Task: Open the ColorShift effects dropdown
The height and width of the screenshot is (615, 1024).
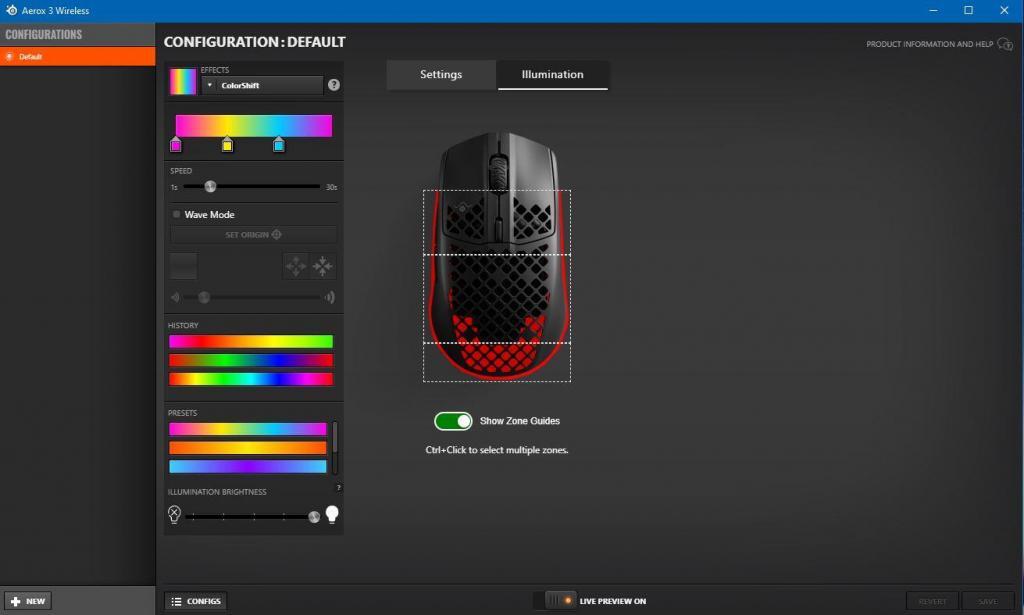Action: point(262,86)
